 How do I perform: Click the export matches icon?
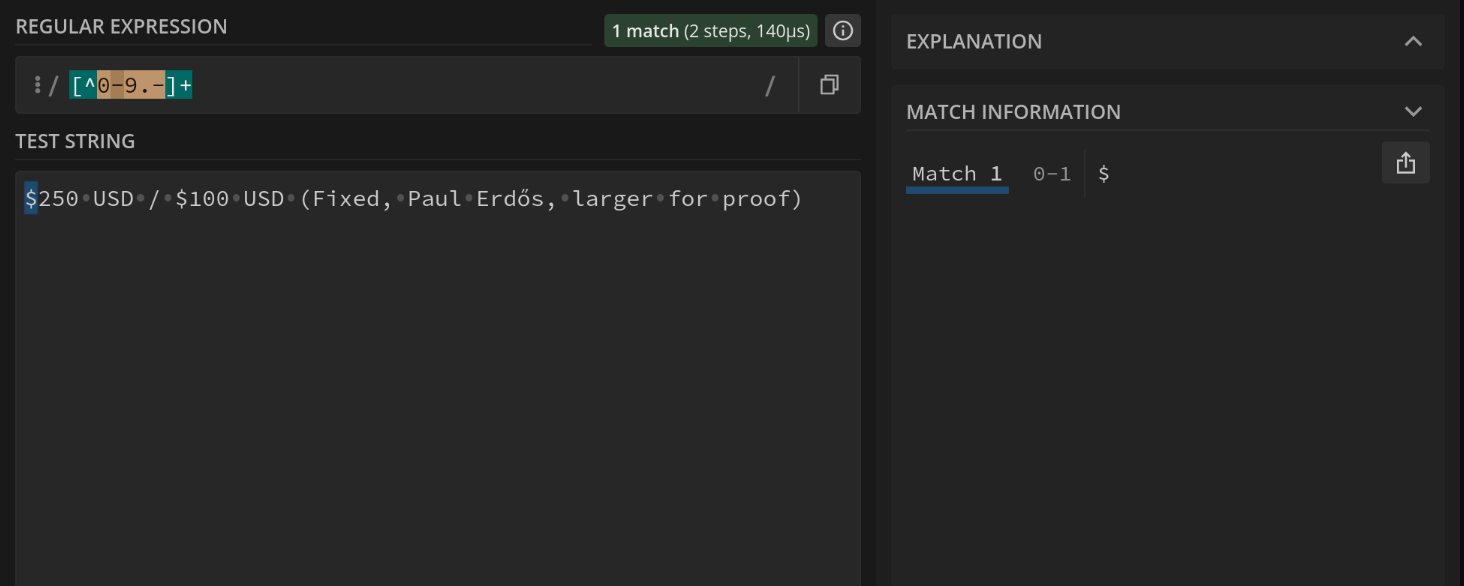[1405, 163]
